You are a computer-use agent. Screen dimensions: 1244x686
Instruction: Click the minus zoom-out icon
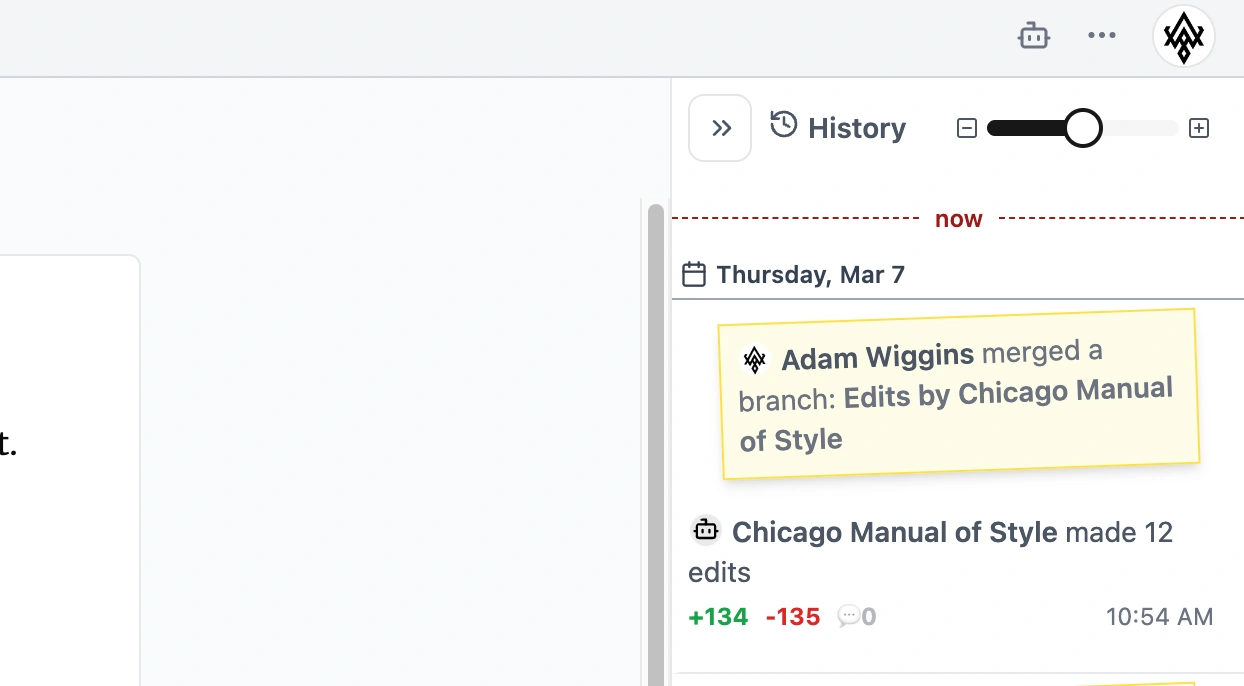pos(966,128)
